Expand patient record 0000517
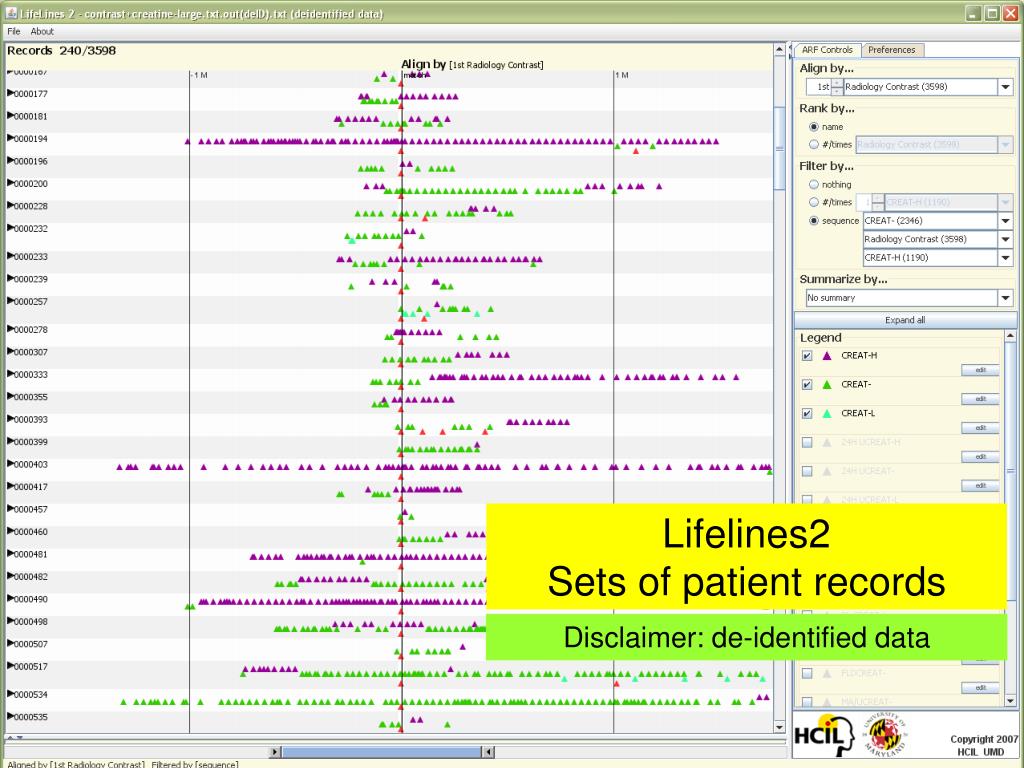The image size is (1024, 768). (10, 666)
